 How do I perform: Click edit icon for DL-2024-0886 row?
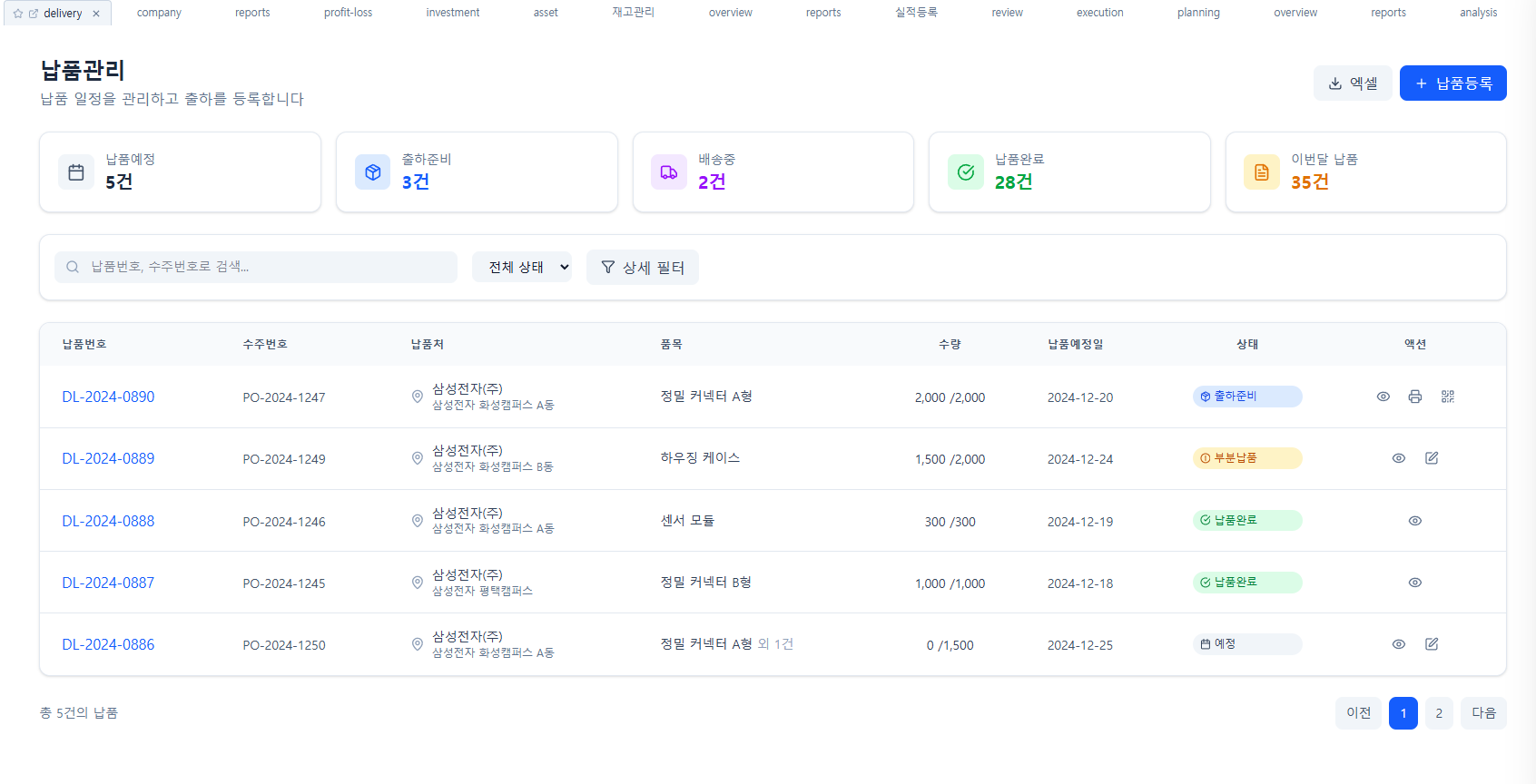1431,644
